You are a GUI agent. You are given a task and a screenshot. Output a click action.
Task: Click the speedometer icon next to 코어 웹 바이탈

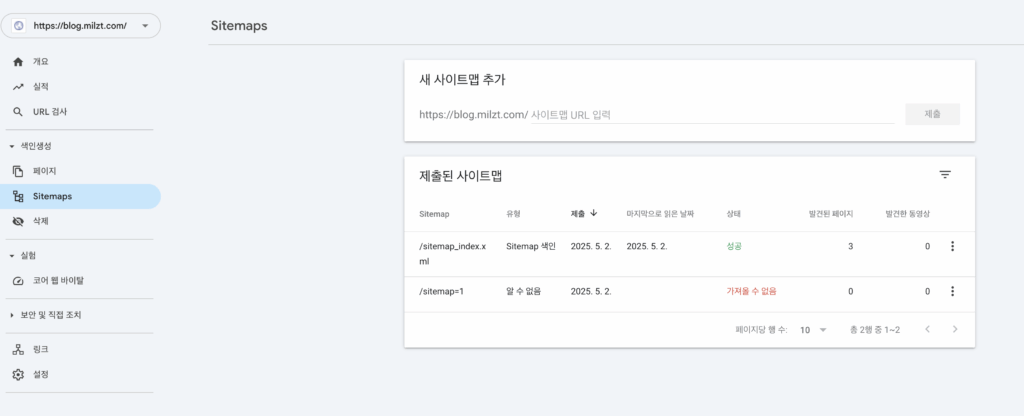pos(18,281)
